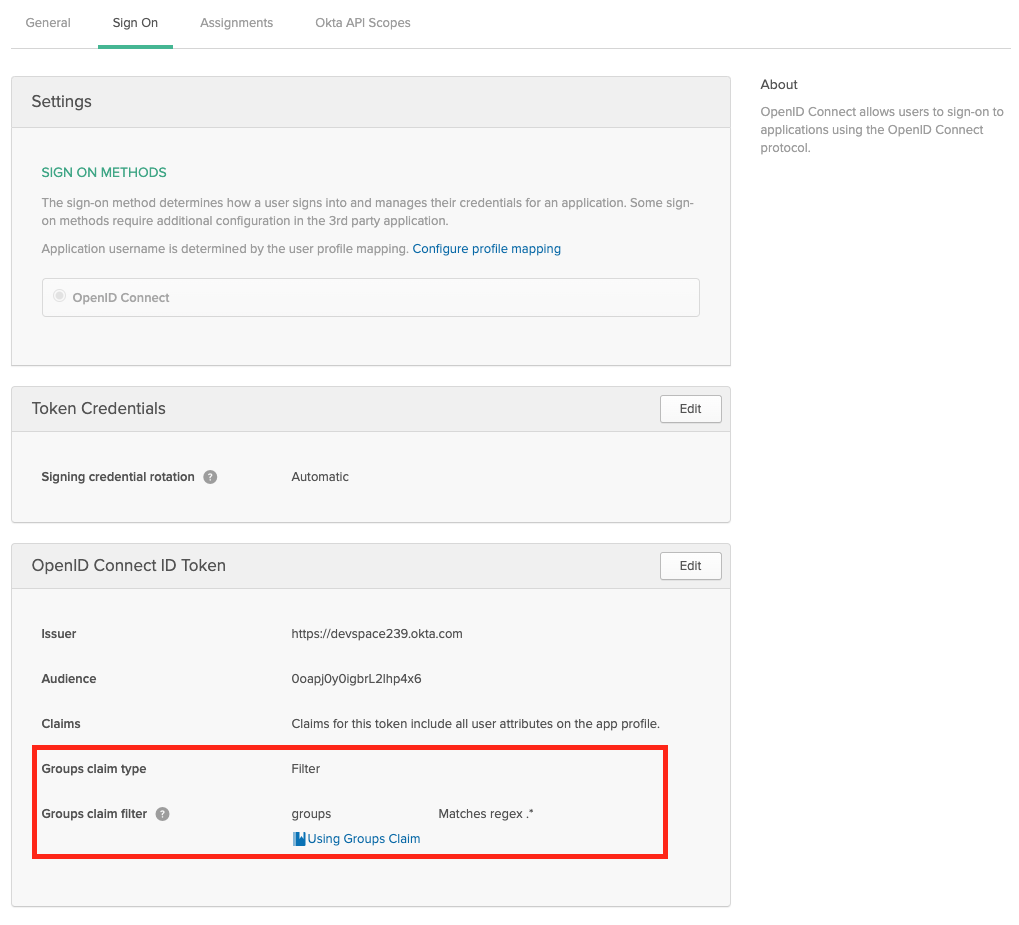Viewport: 1019px width, 925px height.
Task: Click the OpenID Connect ID Token title
Action: pos(128,566)
